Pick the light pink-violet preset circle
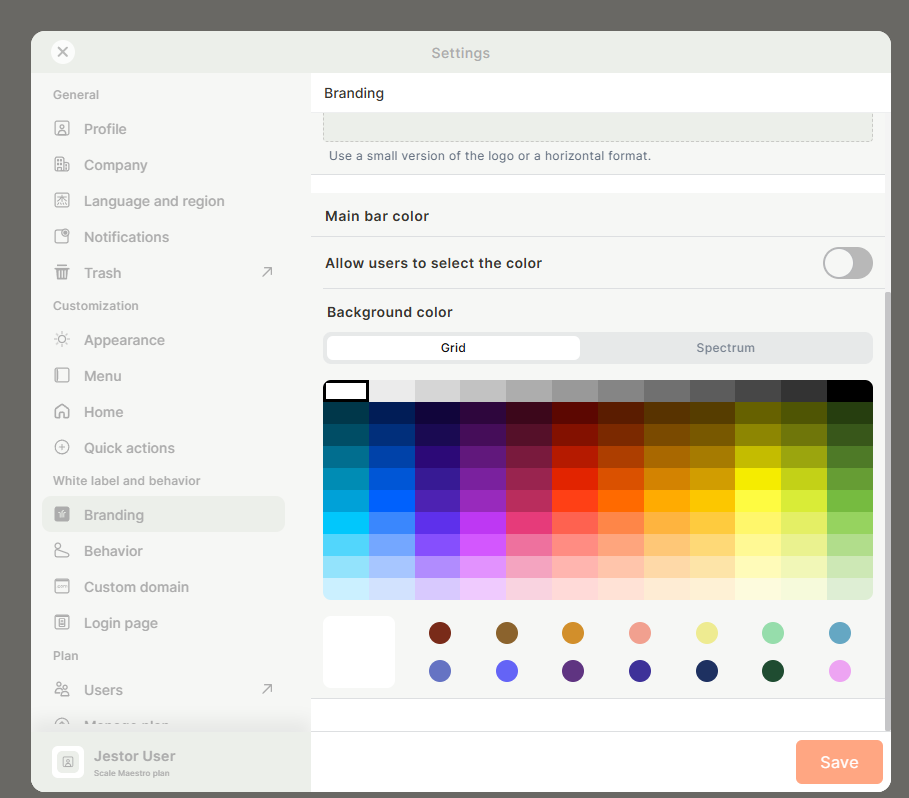Screen dimensions: 909x798 (x=839, y=671)
